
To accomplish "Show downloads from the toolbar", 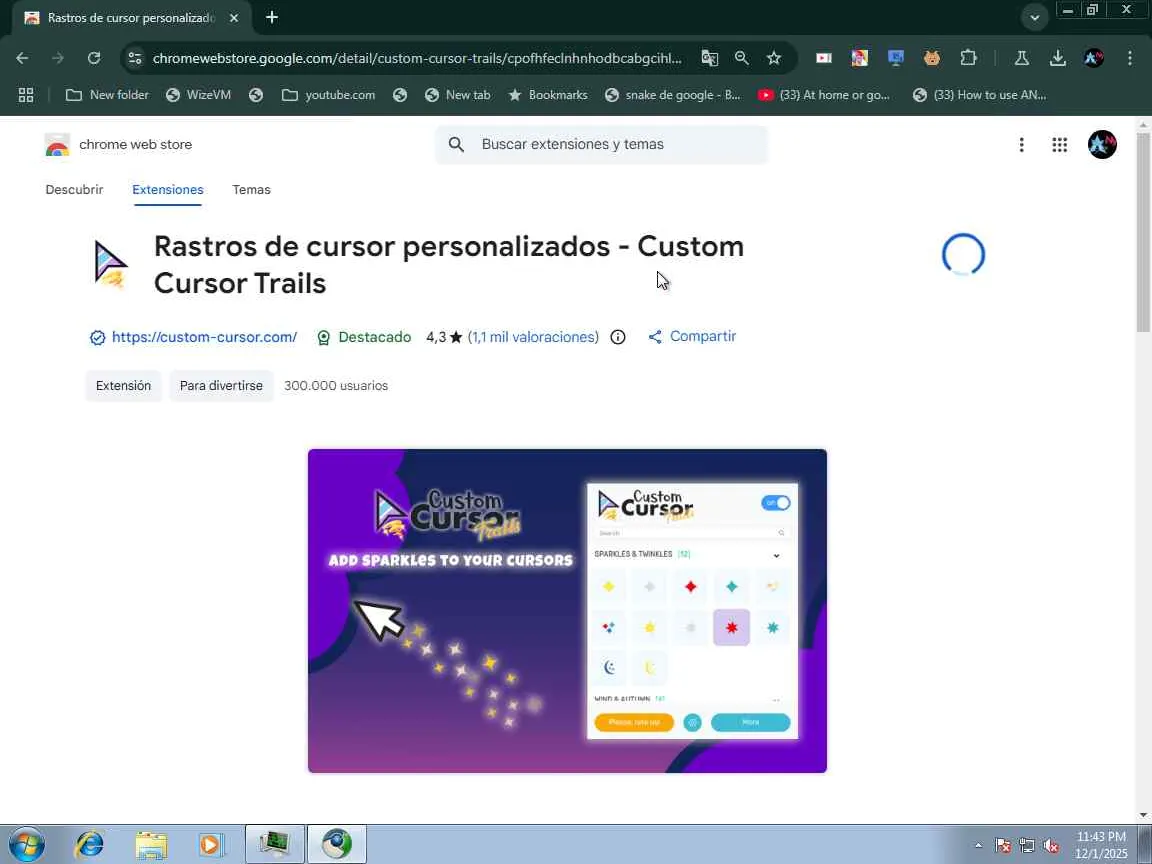I will pos(1057,58).
